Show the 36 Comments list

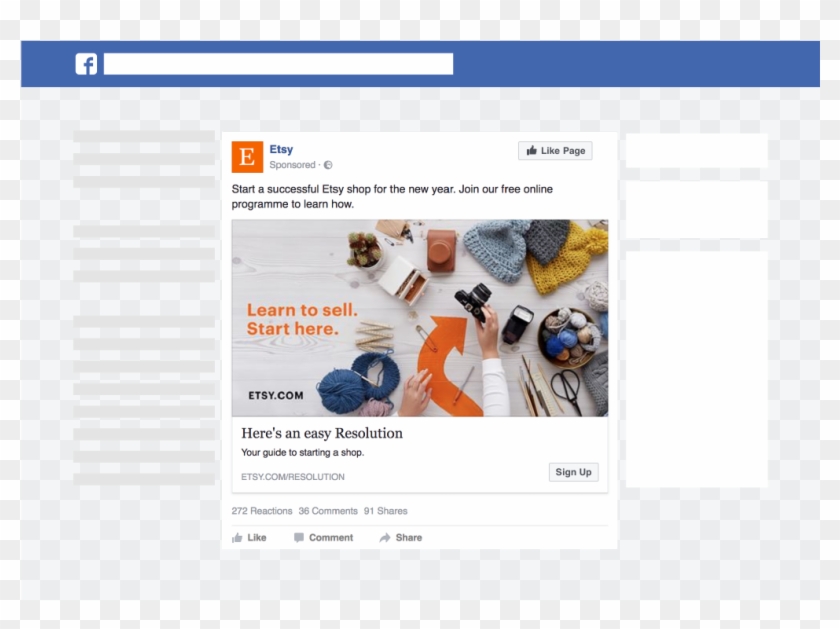pos(328,511)
